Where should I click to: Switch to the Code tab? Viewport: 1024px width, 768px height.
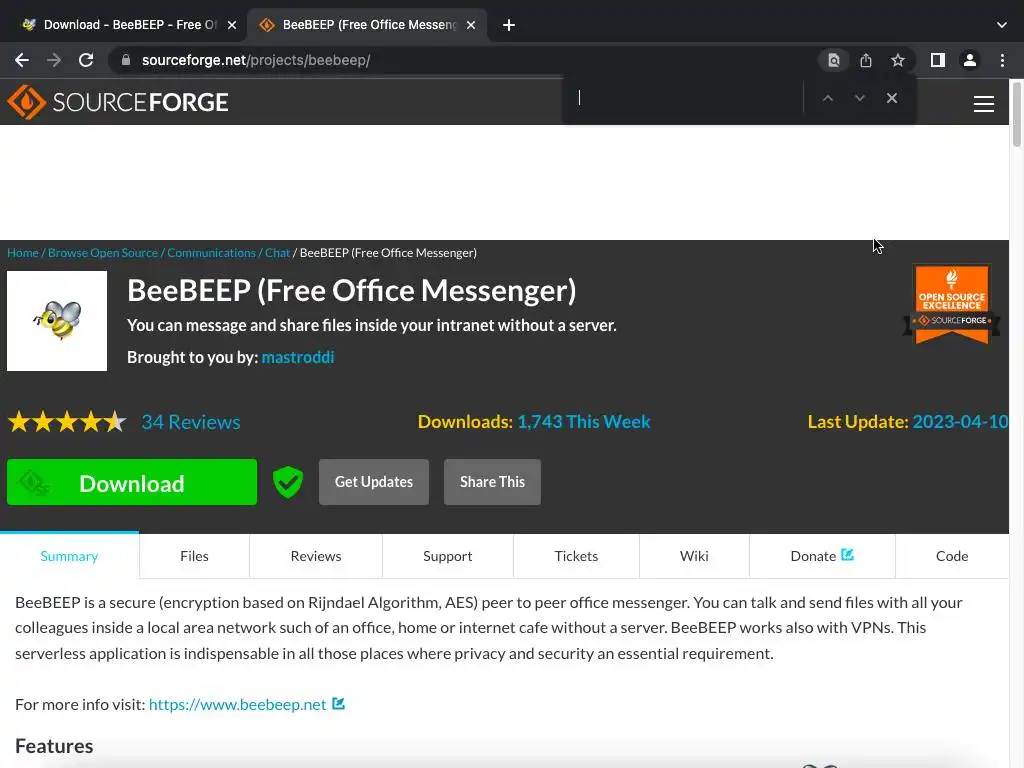[952, 556]
